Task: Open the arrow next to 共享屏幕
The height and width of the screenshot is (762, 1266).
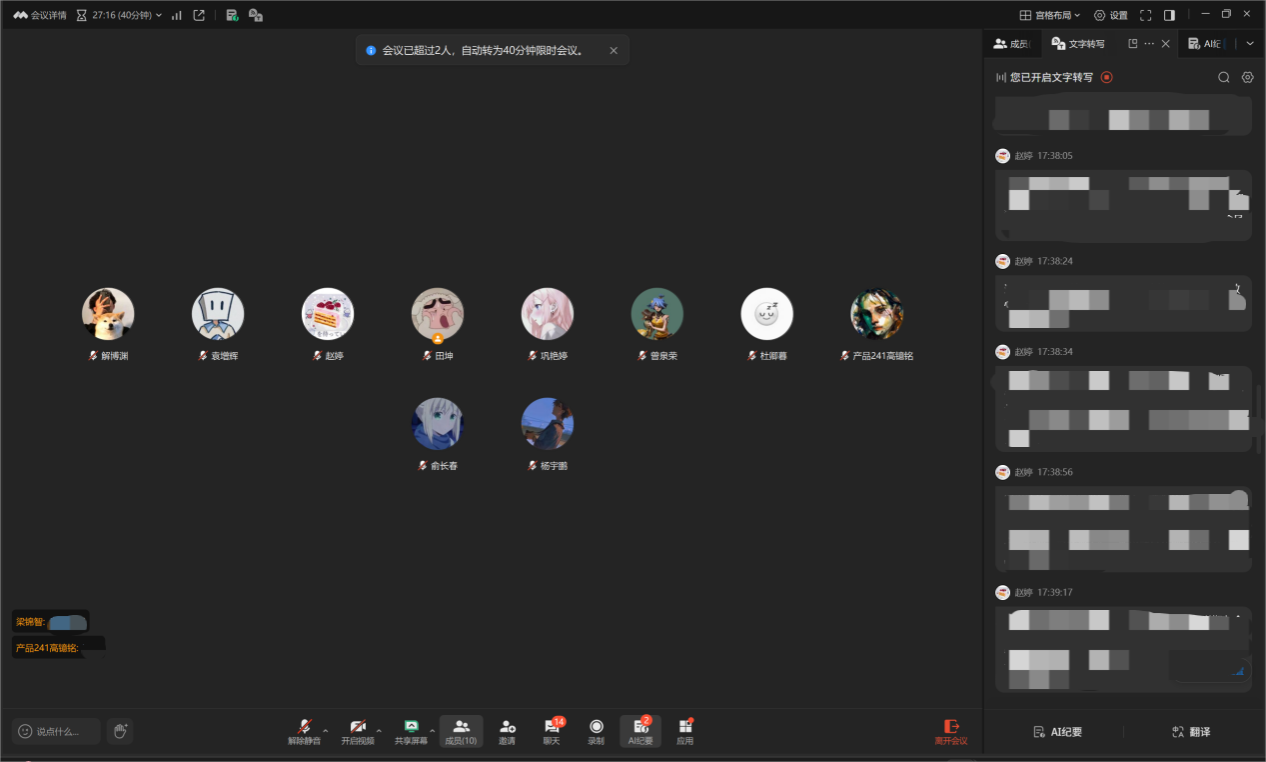Action: (x=432, y=731)
